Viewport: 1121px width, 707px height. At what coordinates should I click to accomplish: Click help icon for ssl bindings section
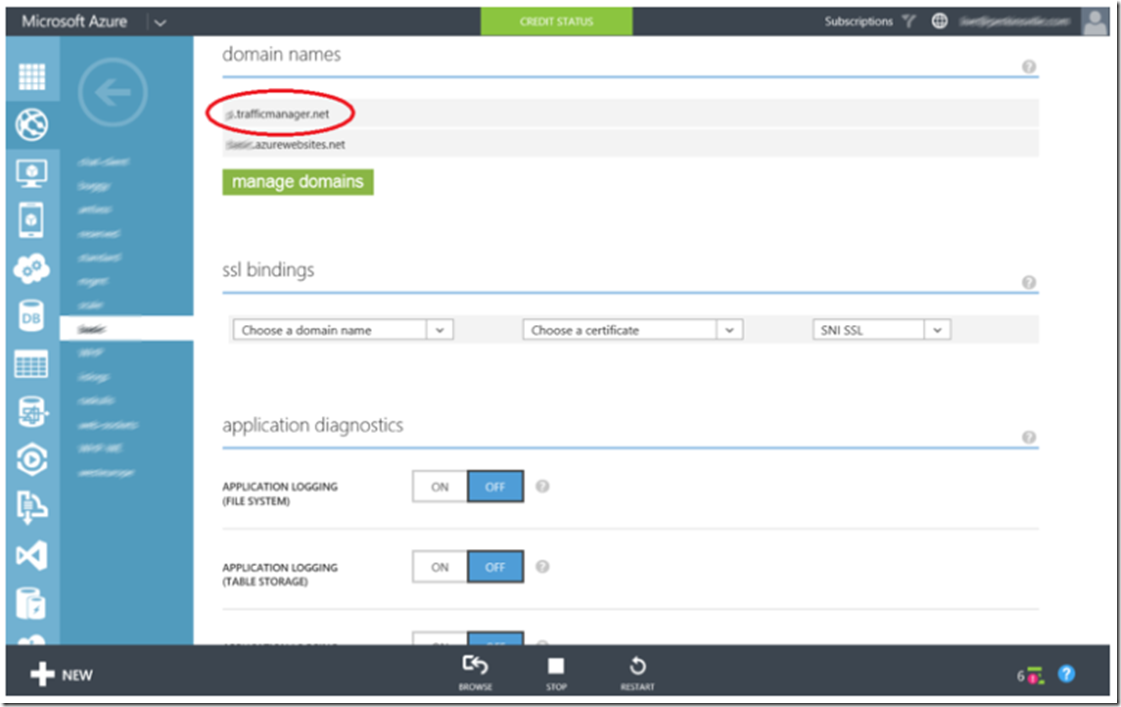1029,282
